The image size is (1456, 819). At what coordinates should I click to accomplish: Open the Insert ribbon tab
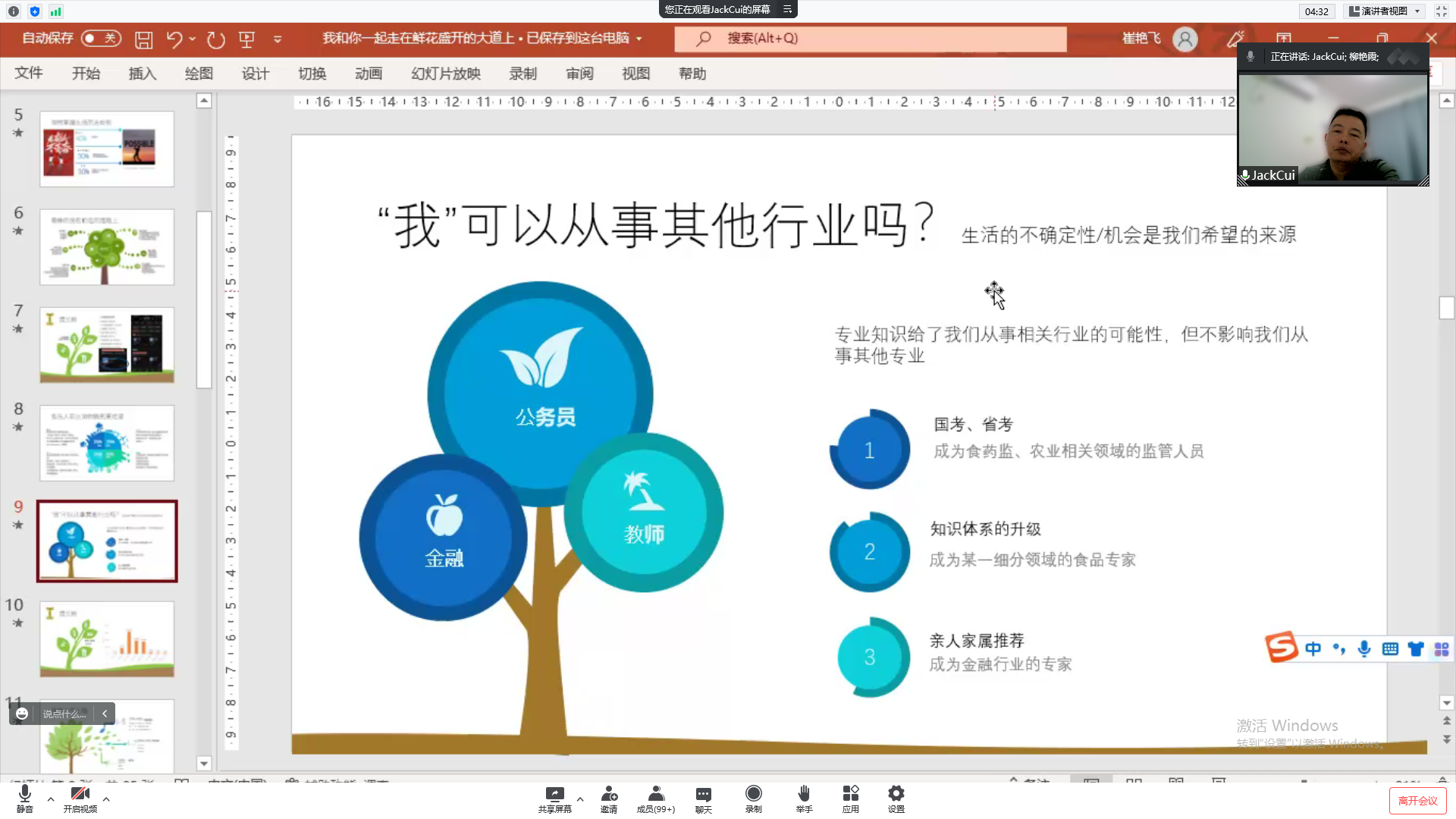pyautogui.click(x=142, y=74)
